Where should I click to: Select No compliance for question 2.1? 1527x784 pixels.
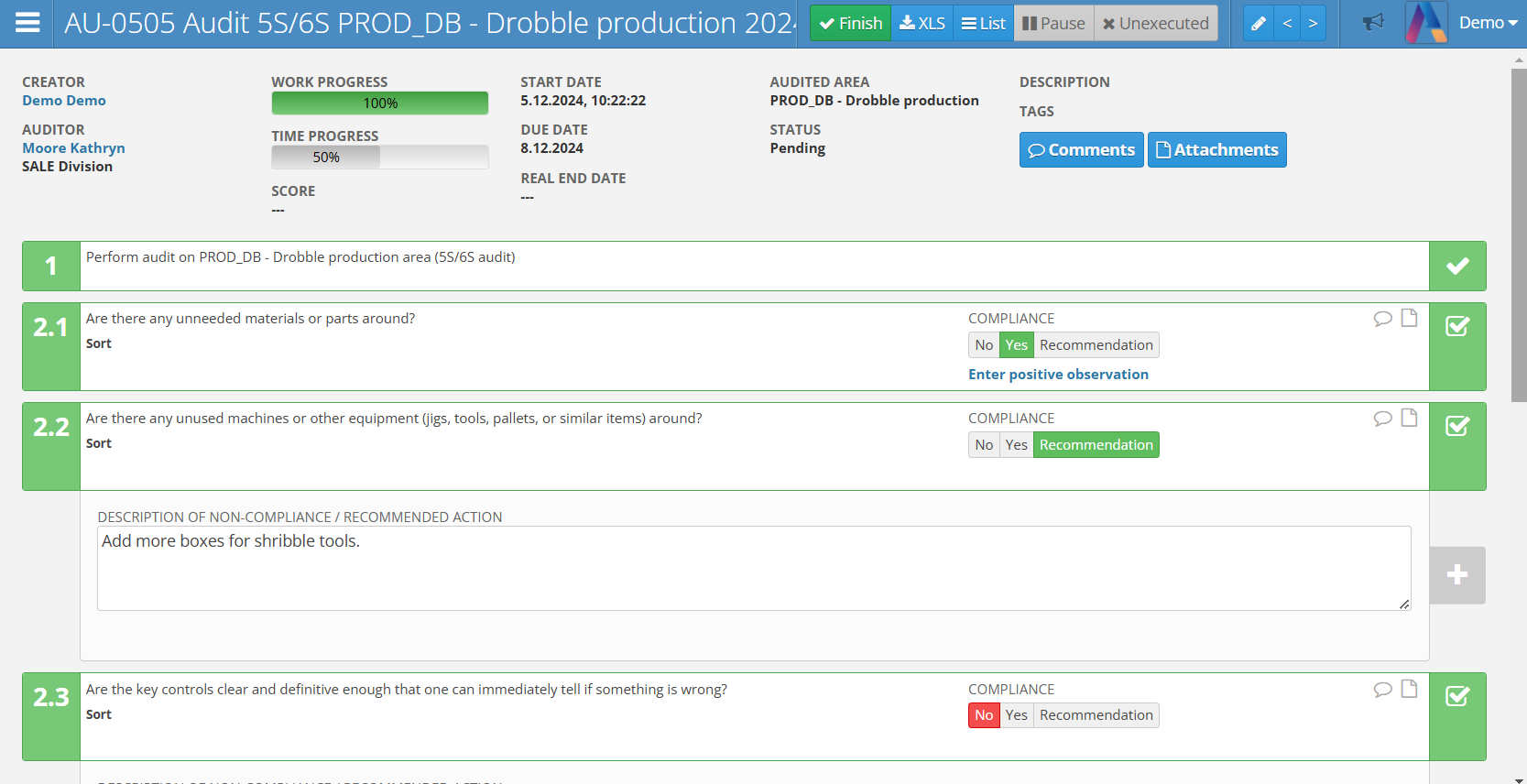[984, 345]
